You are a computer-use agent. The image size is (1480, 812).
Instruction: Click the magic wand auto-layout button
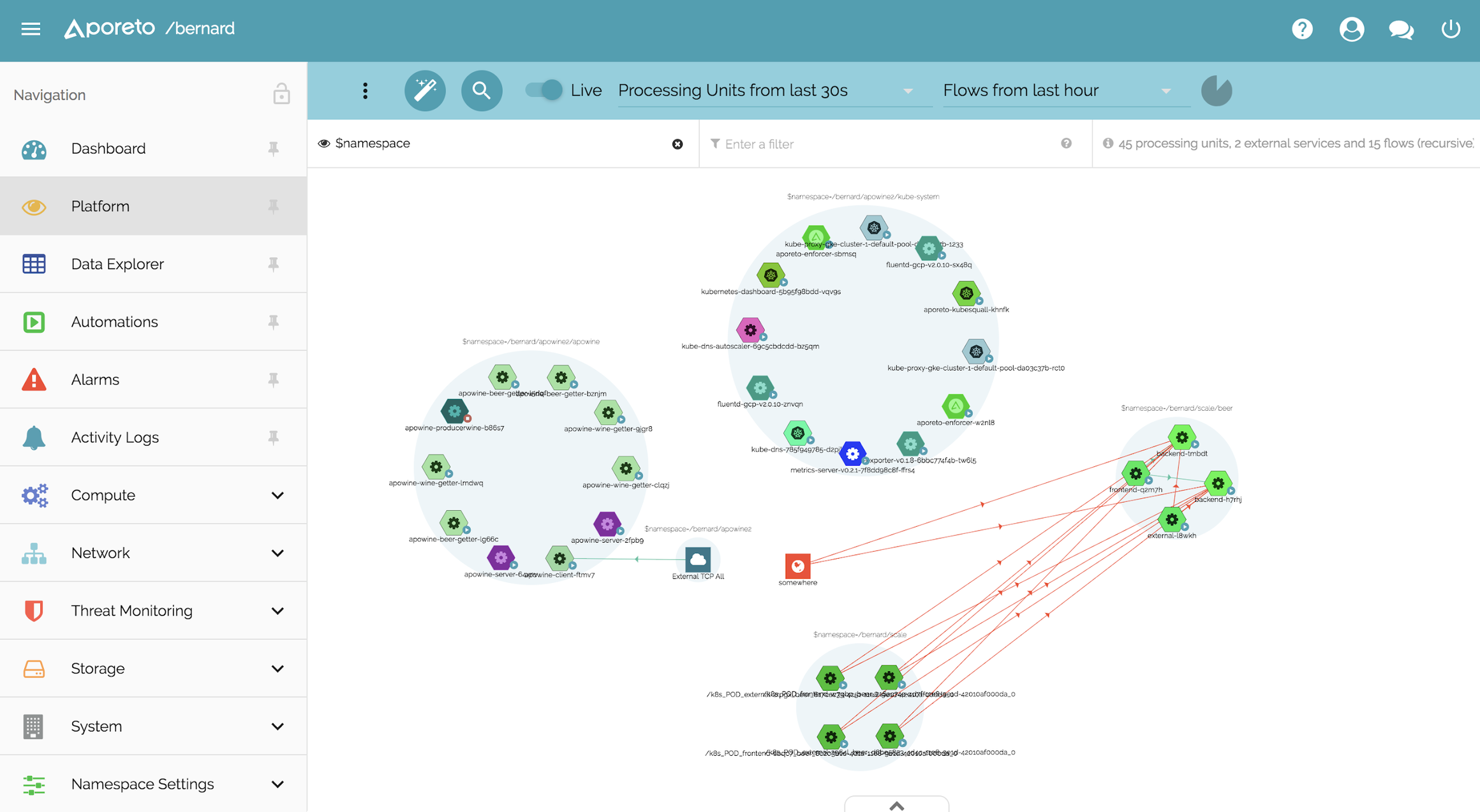425,91
